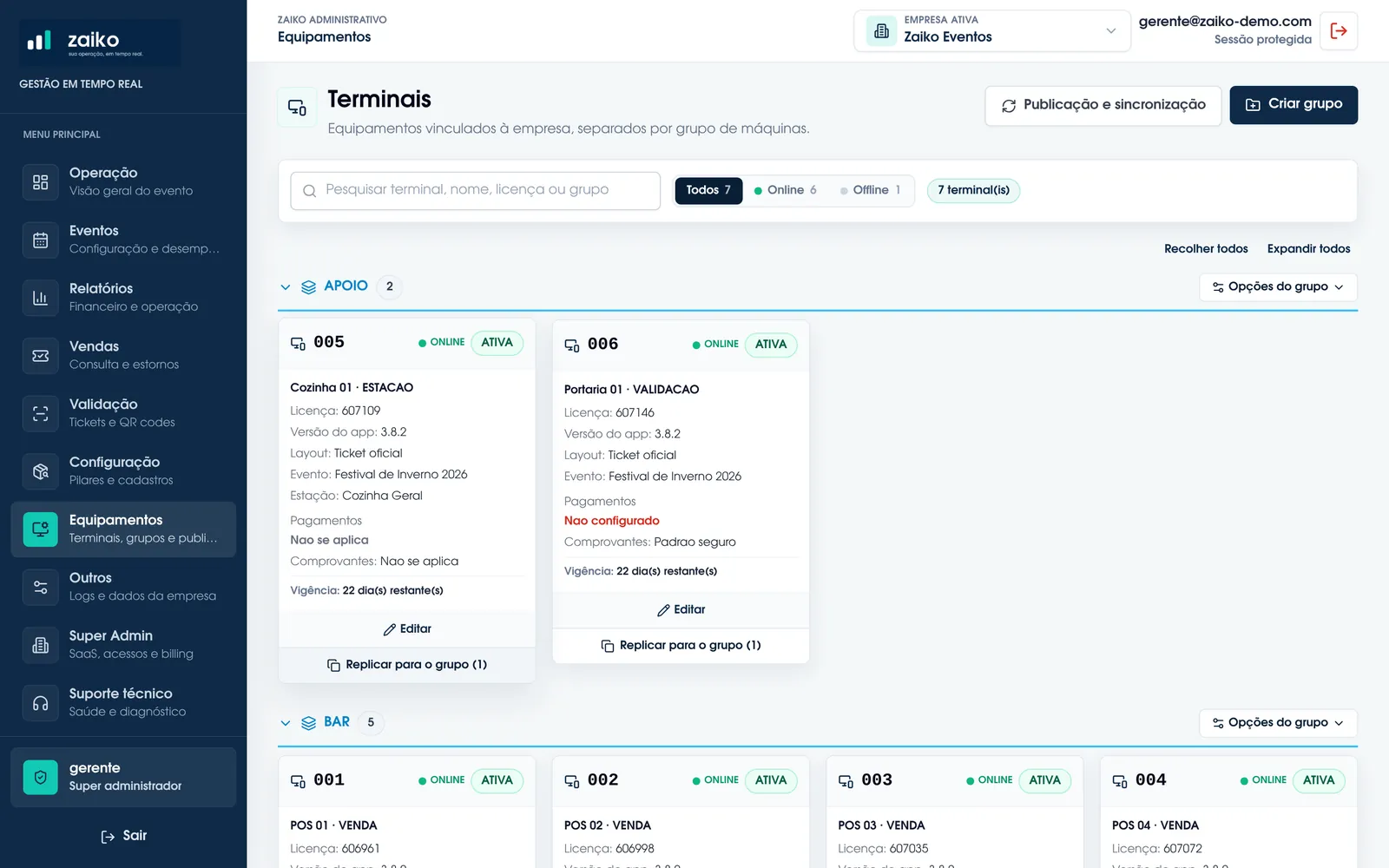Click the terminal icon beside 006
This screenshot has width=1389, height=868.
[x=572, y=345]
